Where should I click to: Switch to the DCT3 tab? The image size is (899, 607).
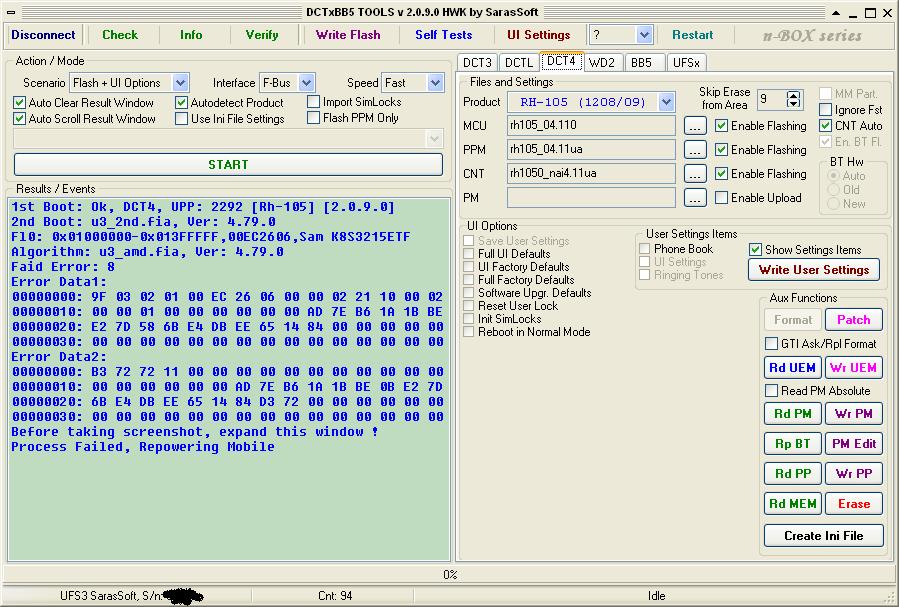[477, 62]
